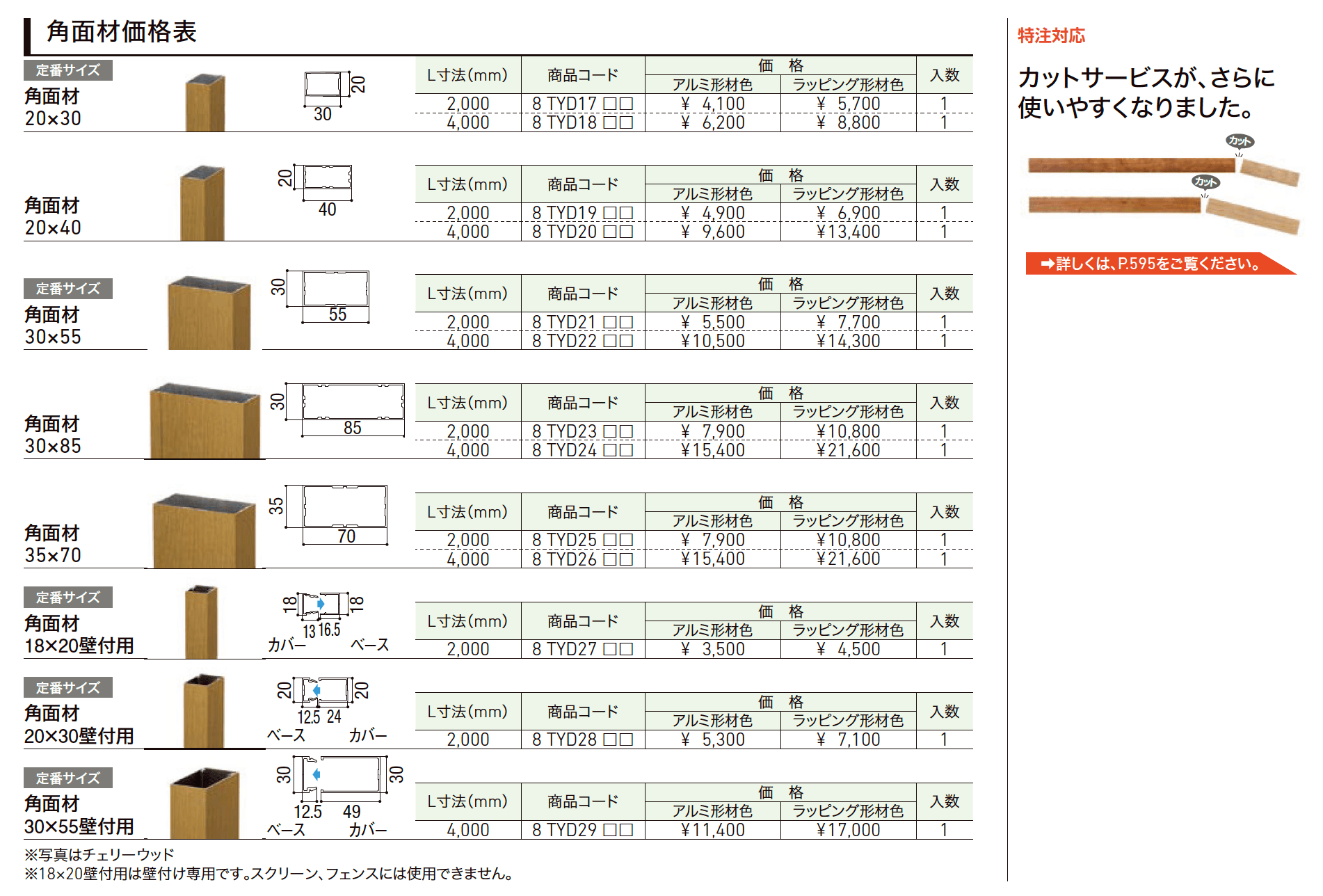This screenshot has height=896, width=1323.
Task: Click the ¥5,300 aluminum price
Action: 713,739
